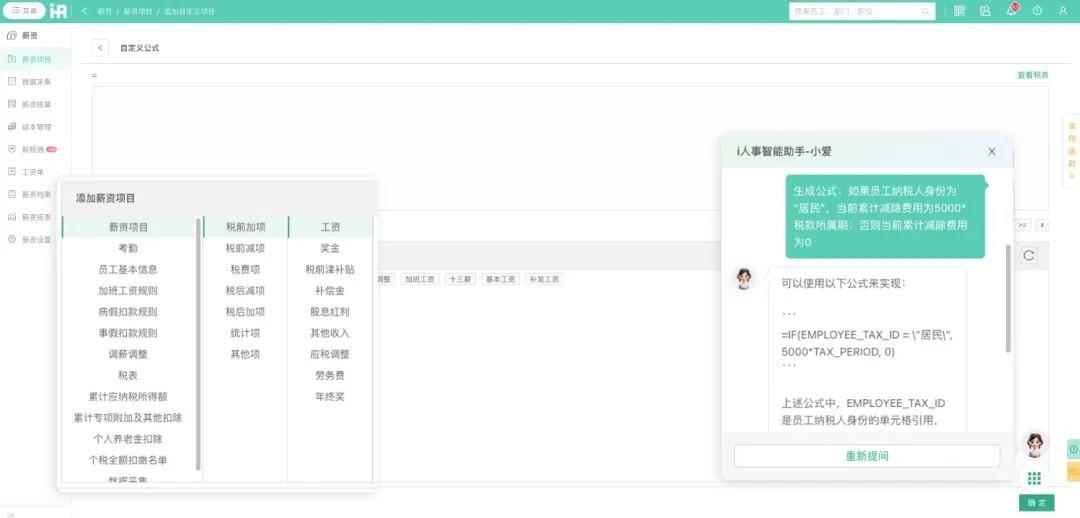Open the 菜单 menu button
Image resolution: width=1080 pixels, height=518 pixels.
pyautogui.click(x=25, y=11)
